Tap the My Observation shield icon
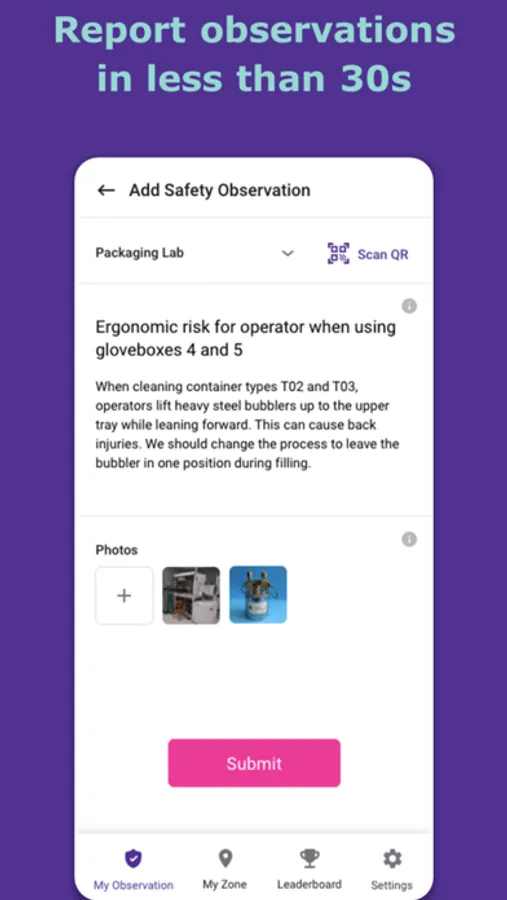The width and height of the screenshot is (507, 900). [x=133, y=859]
